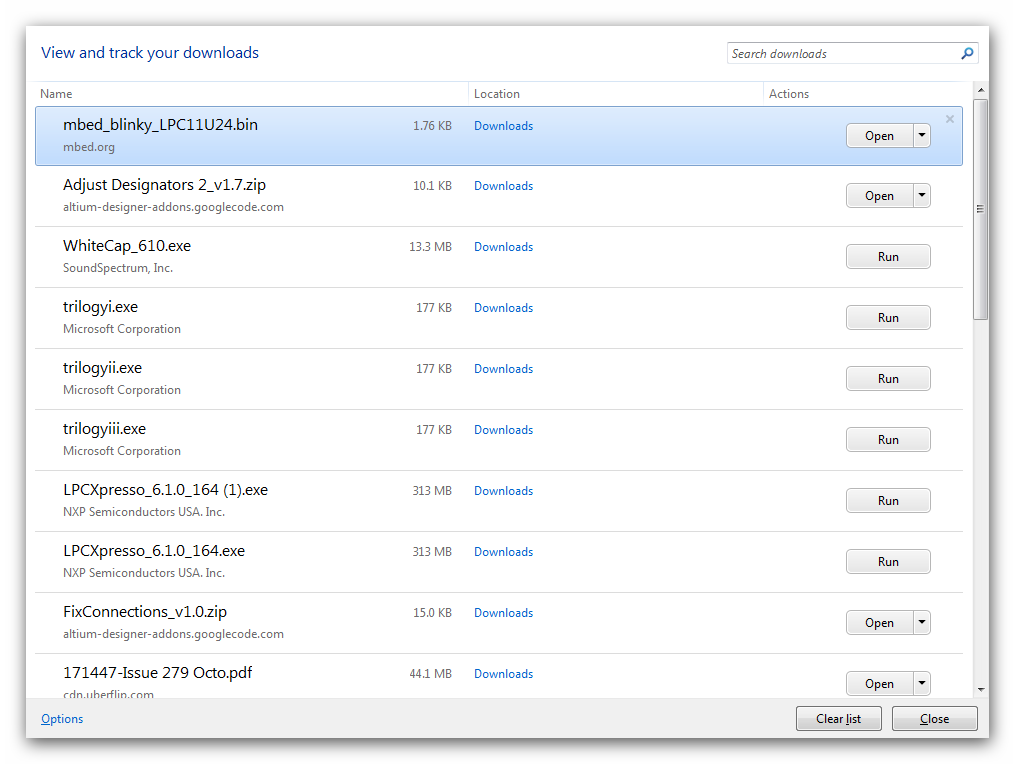1015x764 pixels.
Task: Click the scrollbar up arrow
Action: [981, 90]
